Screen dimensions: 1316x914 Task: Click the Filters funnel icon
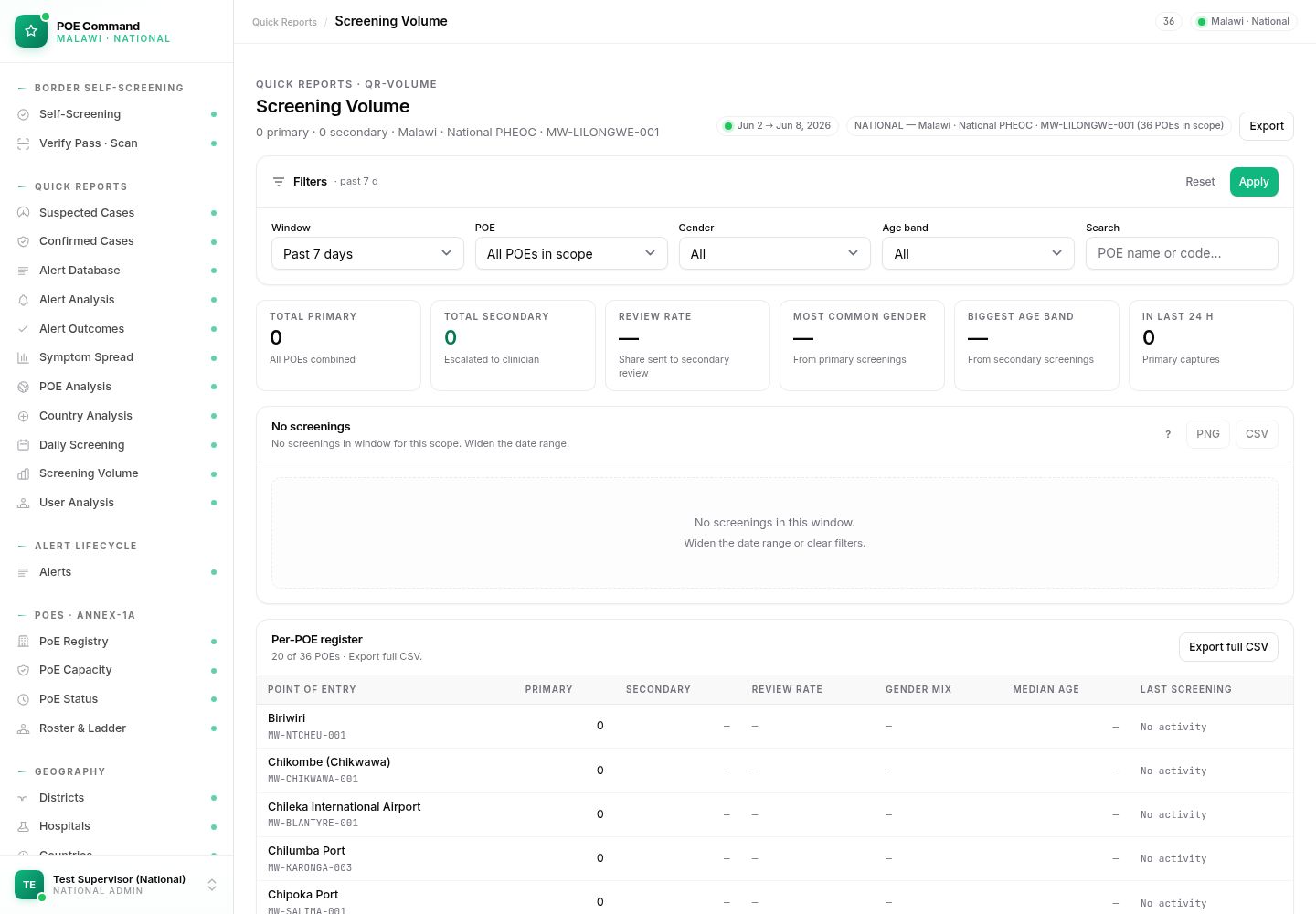point(279,182)
